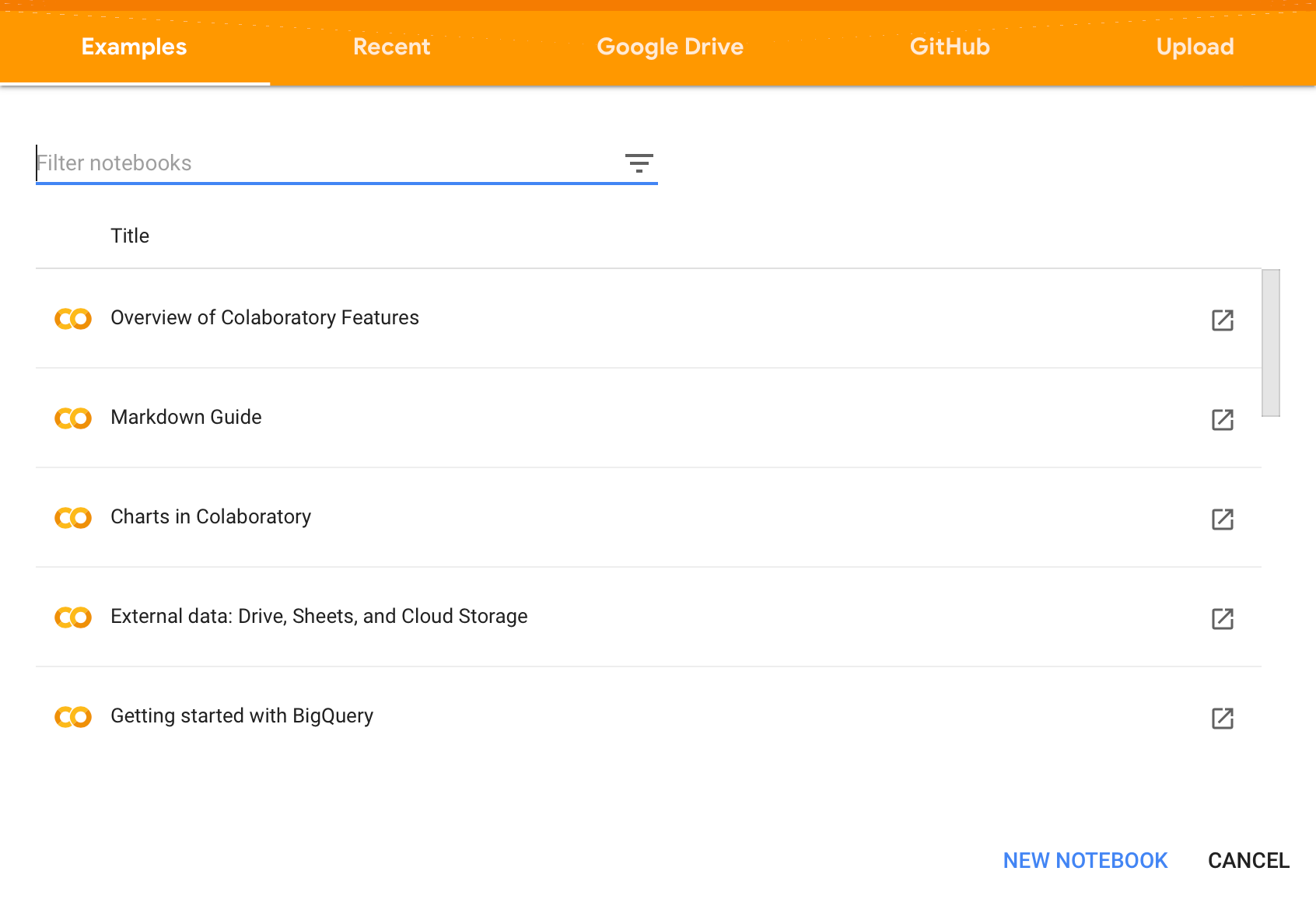The width and height of the screenshot is (1316, 899).
Task: Open the Getting started with BigQuery notebook
Action: [242, 716]
